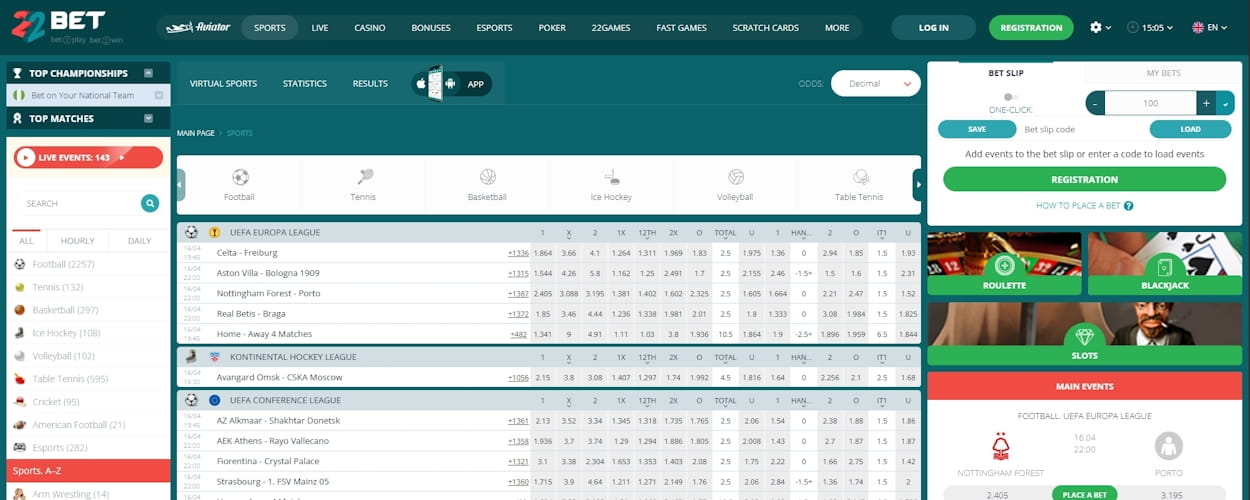This screenshot has height=500, width=1250.
Task: Expand Bet on Your National Team
Action: click(158, 95)
